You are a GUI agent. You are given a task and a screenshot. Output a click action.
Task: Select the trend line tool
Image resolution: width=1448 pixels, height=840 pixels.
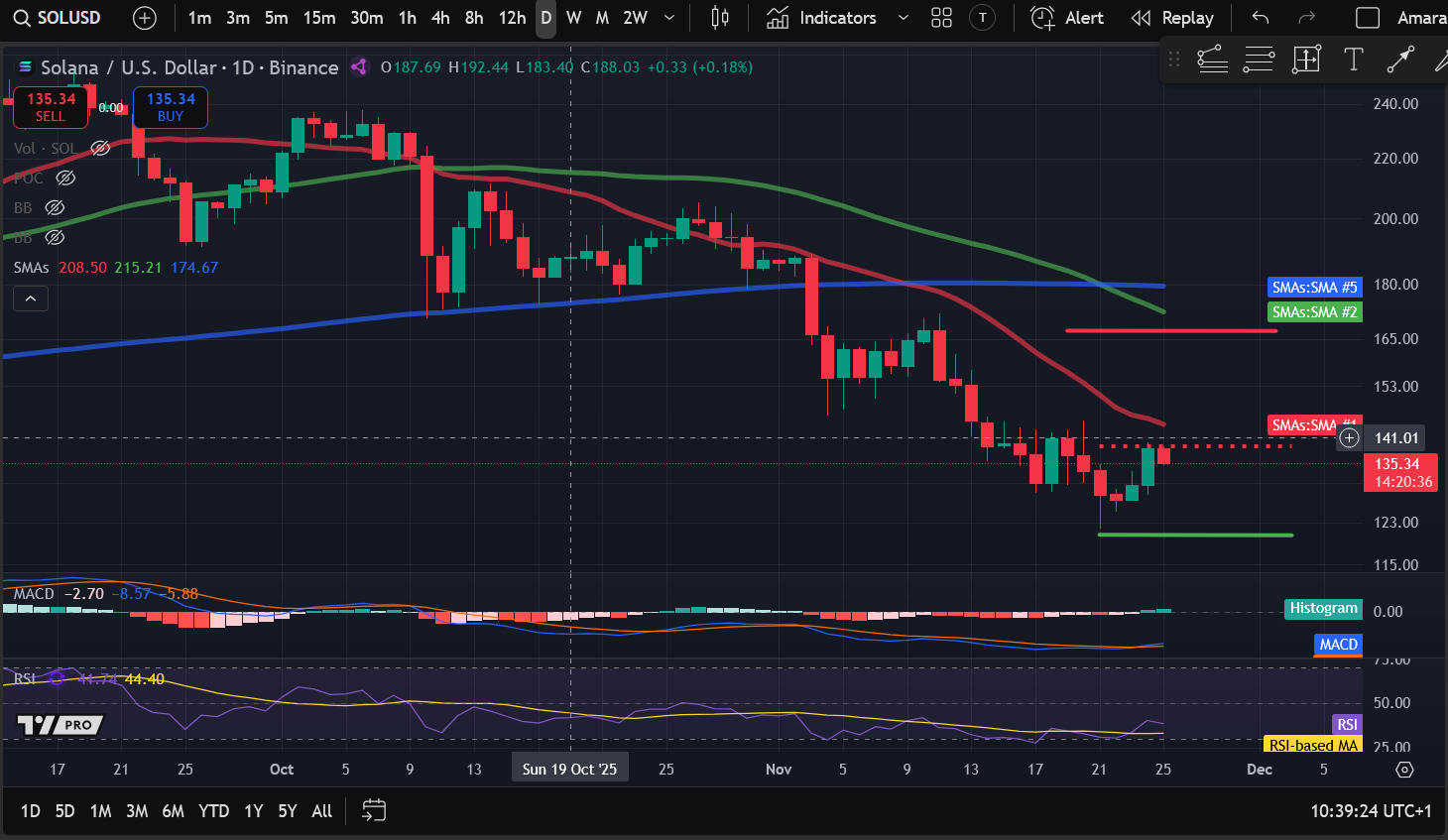(x=1400, y=60)
